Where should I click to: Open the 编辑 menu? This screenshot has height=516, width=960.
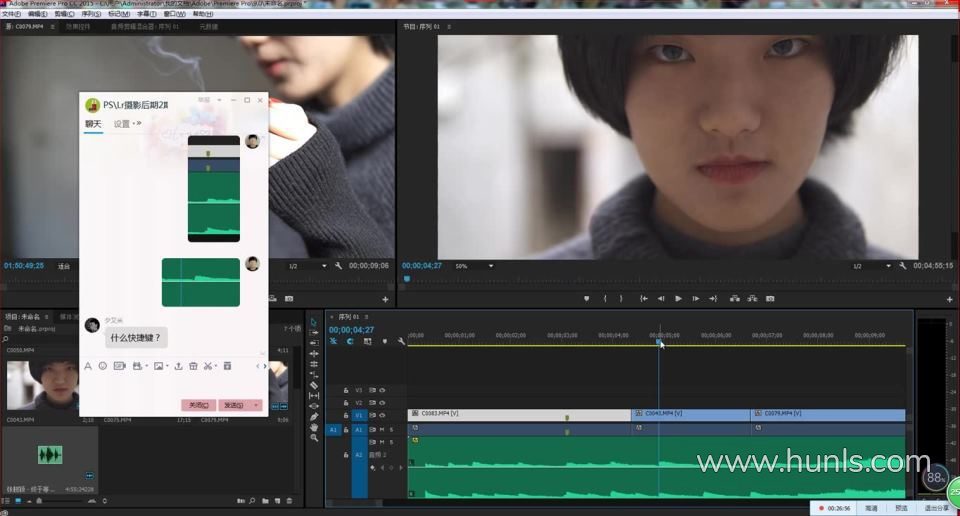37,13
